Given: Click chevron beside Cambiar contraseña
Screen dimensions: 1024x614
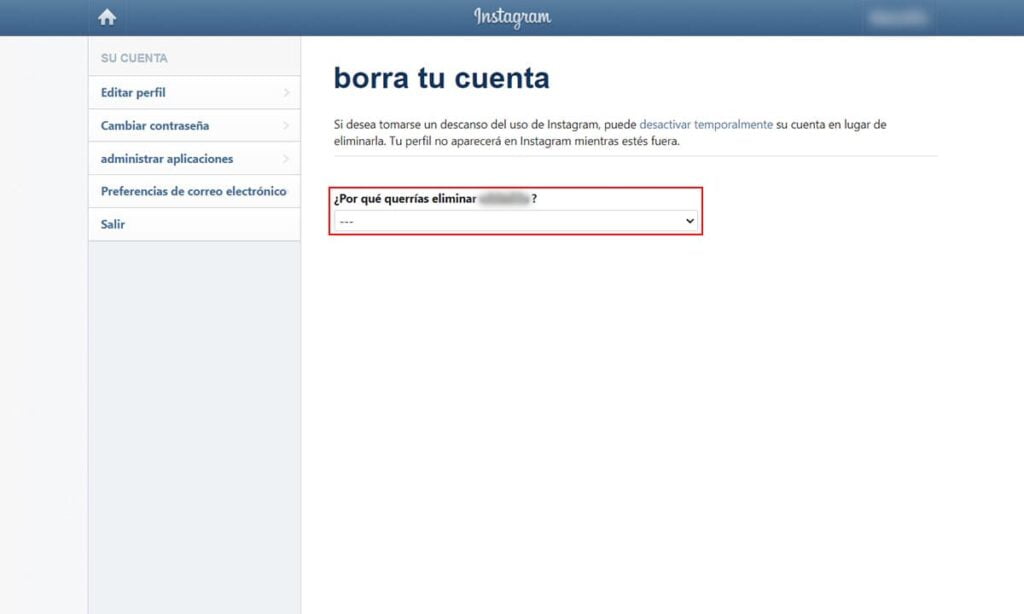Looking at the screenshot, I should click(286, 125).
